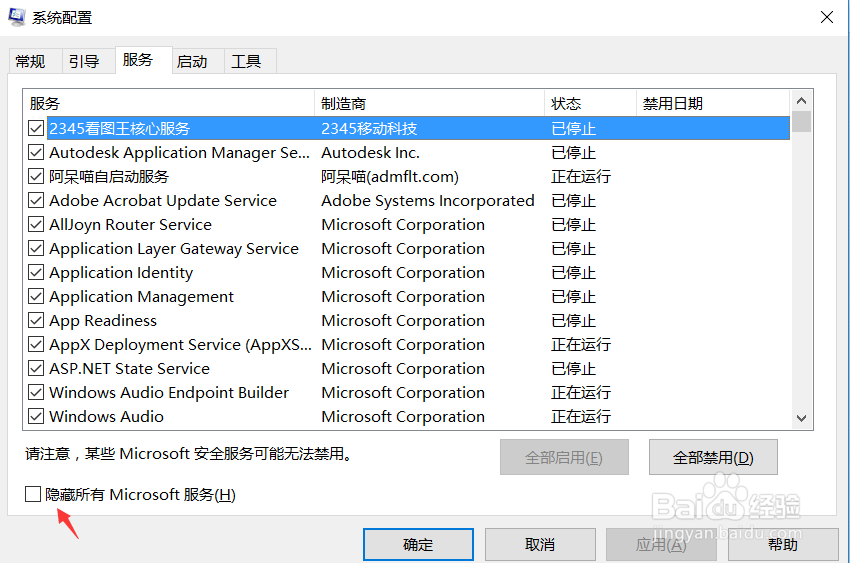This screenshot has height=563, width=850.
Task: Click 正在运行 status of Windows Audio
Action: coord(581,416)
